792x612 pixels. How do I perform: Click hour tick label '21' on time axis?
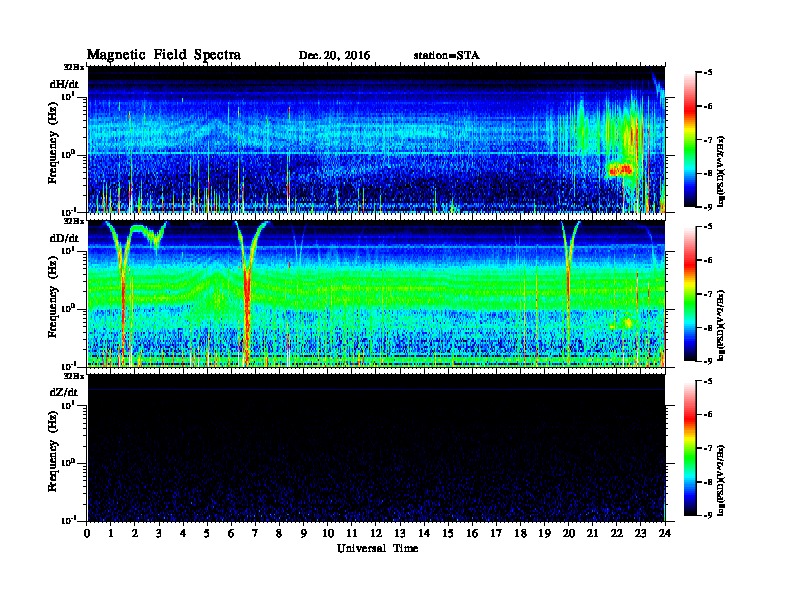[592, 534]
